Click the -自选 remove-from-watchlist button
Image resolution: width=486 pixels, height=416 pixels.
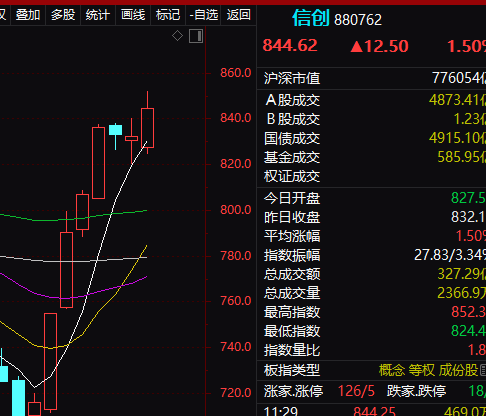204,15
